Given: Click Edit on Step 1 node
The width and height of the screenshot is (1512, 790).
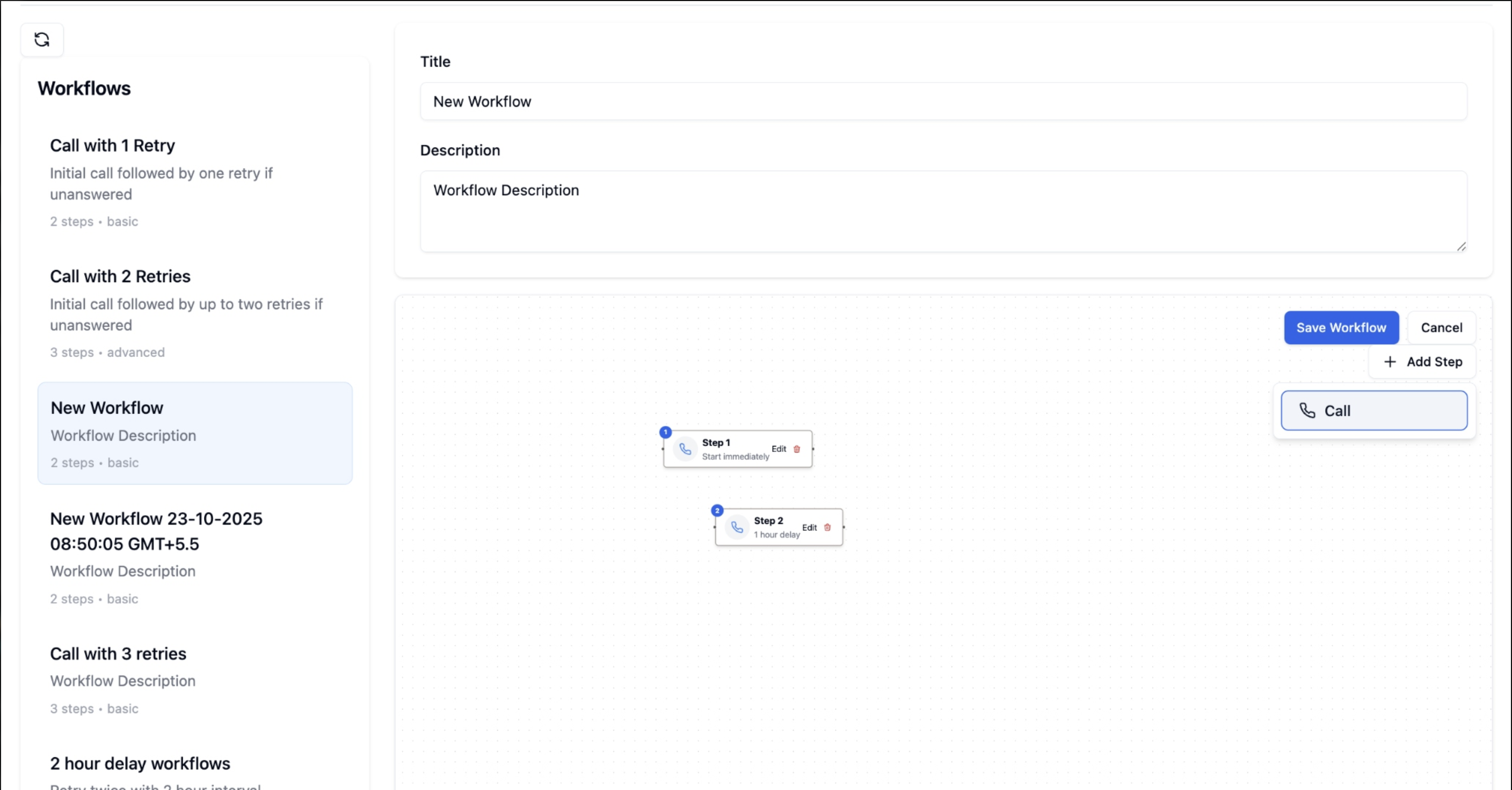Looking at the screenshot, I should [779, 449].
